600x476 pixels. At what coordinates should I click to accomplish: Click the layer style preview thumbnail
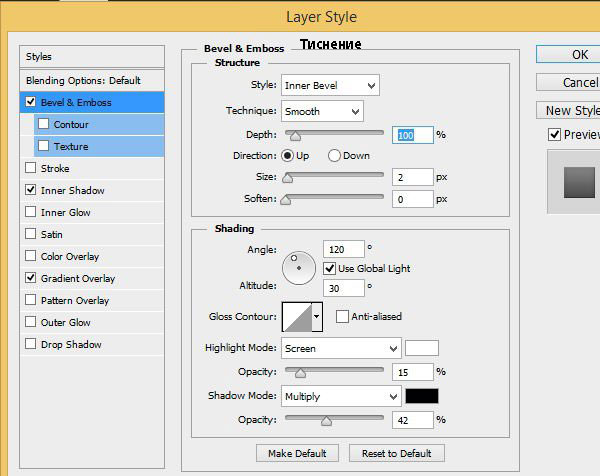pos(578,182)
